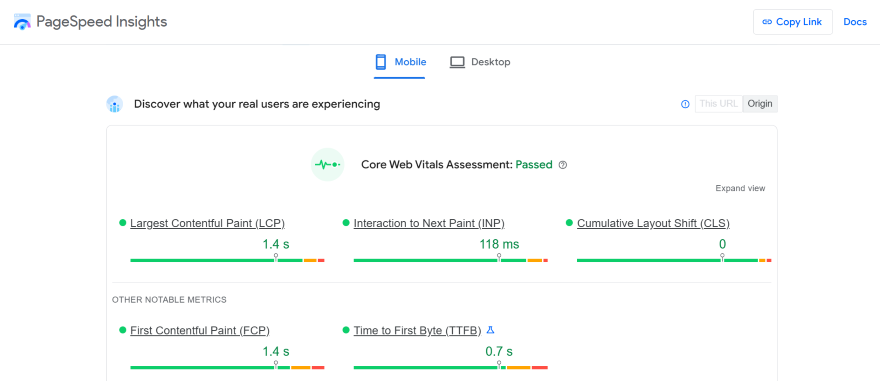Screen dimensions: 880x381
Task: Click the PageSpeed Insights logo icon
Action: click(22, 22)
